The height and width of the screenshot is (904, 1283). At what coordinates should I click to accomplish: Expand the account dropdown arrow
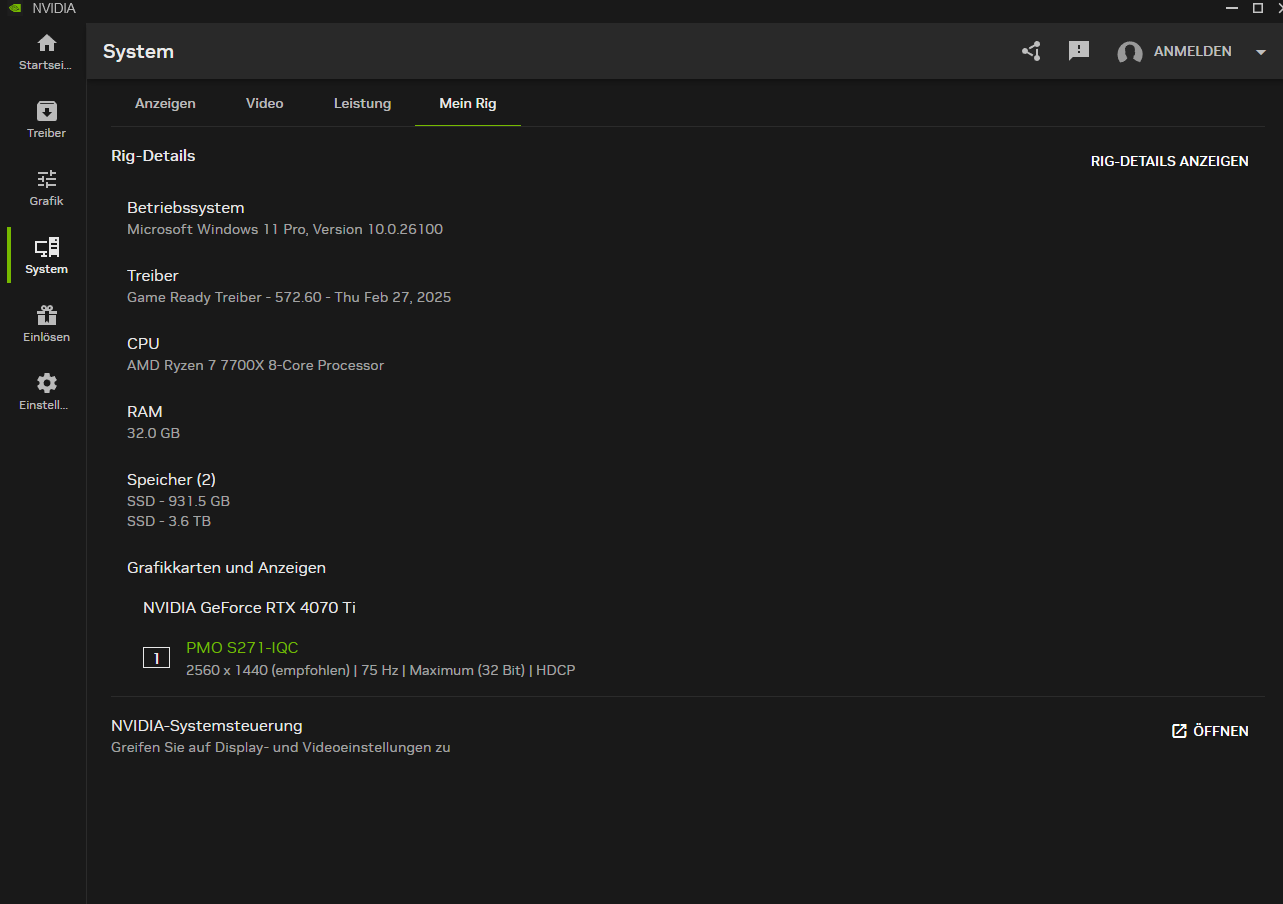[x=1260, y=52]
